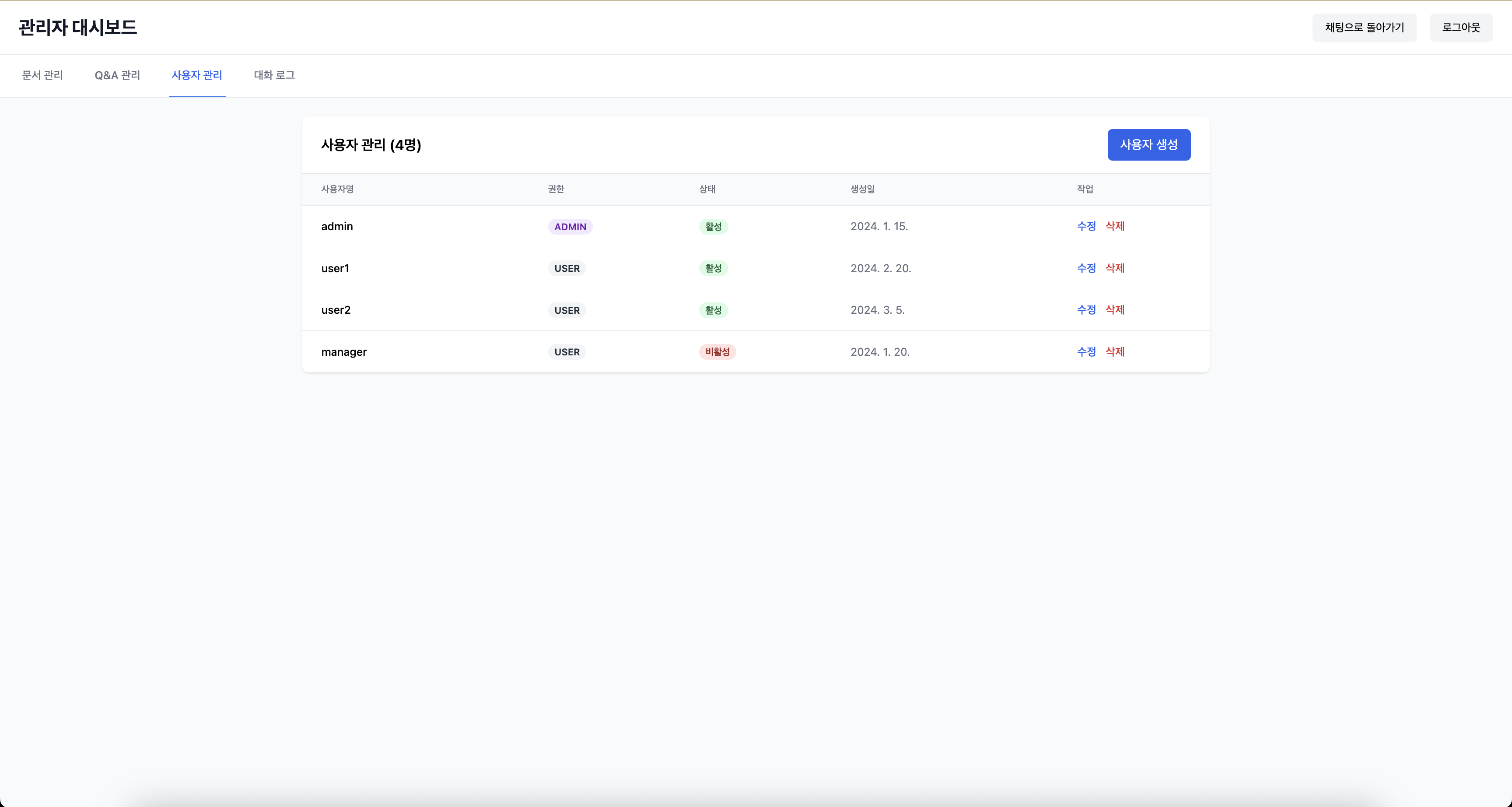1512x807 pixels.
Task: Open the Q&A 관리 tab
Action: pos(117,75)
